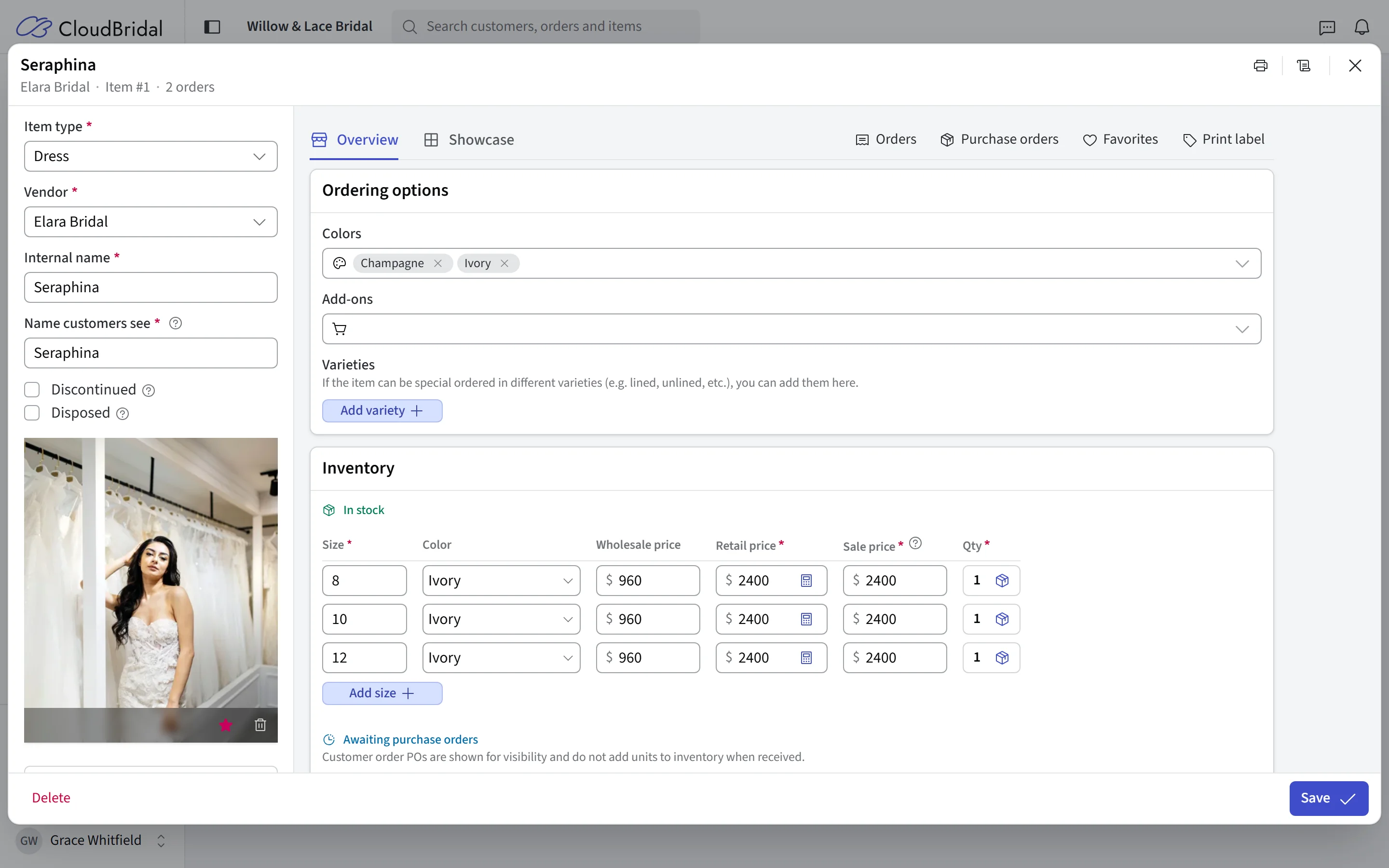The image size is (1389, 868).
Task: Open the item history list icon
Action: tap(1304, 66)
